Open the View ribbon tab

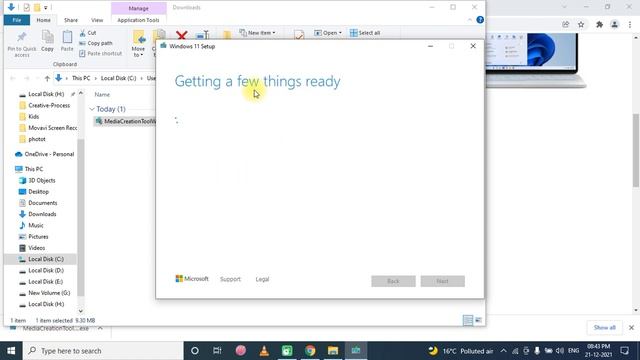(x=97, y=20)
